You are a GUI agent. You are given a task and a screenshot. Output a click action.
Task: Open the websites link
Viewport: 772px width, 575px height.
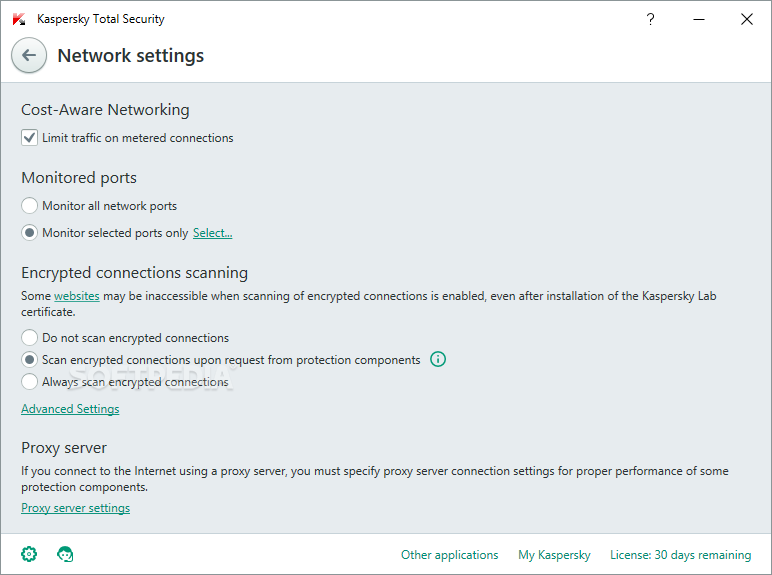[77, 296]
